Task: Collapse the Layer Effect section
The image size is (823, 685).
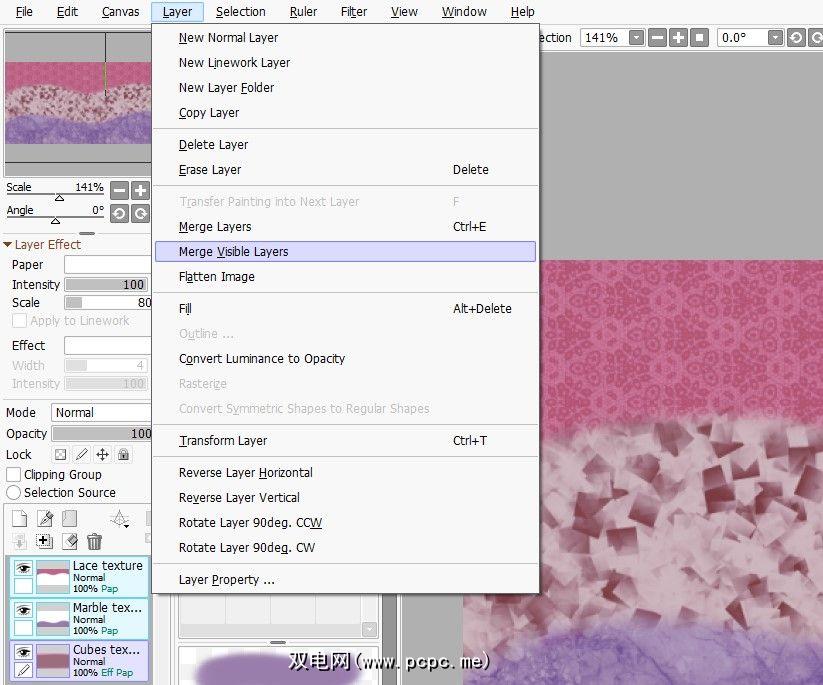Action: pos(8,245)
